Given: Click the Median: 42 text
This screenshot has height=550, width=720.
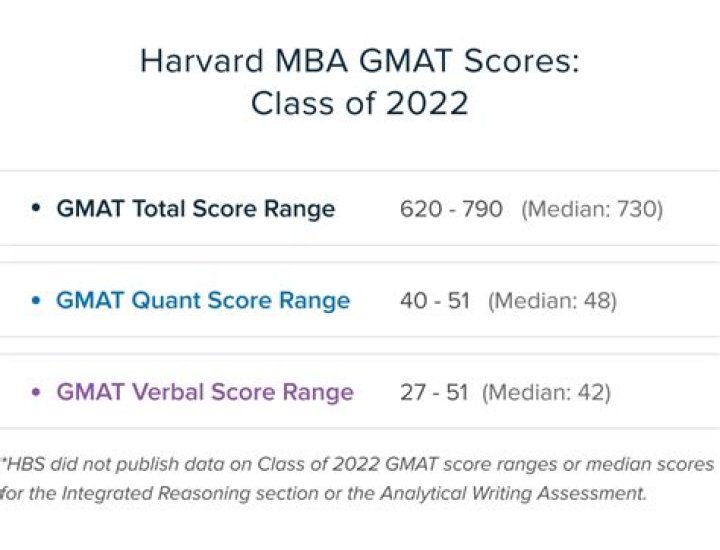Looking at the screenshot, I should pyautogui.click(x=546, y=392).
